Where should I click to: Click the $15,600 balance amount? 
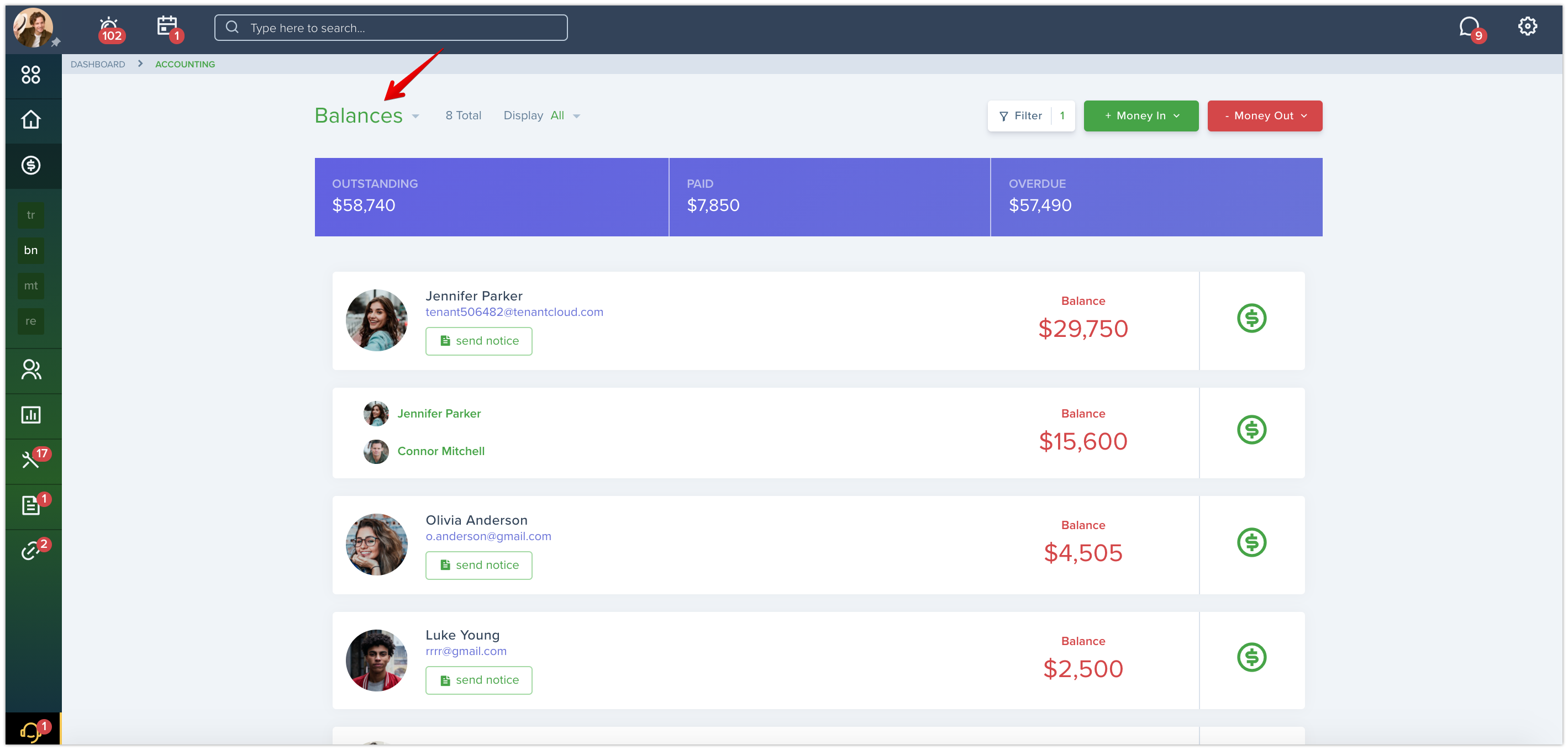tap(1083, 442)
